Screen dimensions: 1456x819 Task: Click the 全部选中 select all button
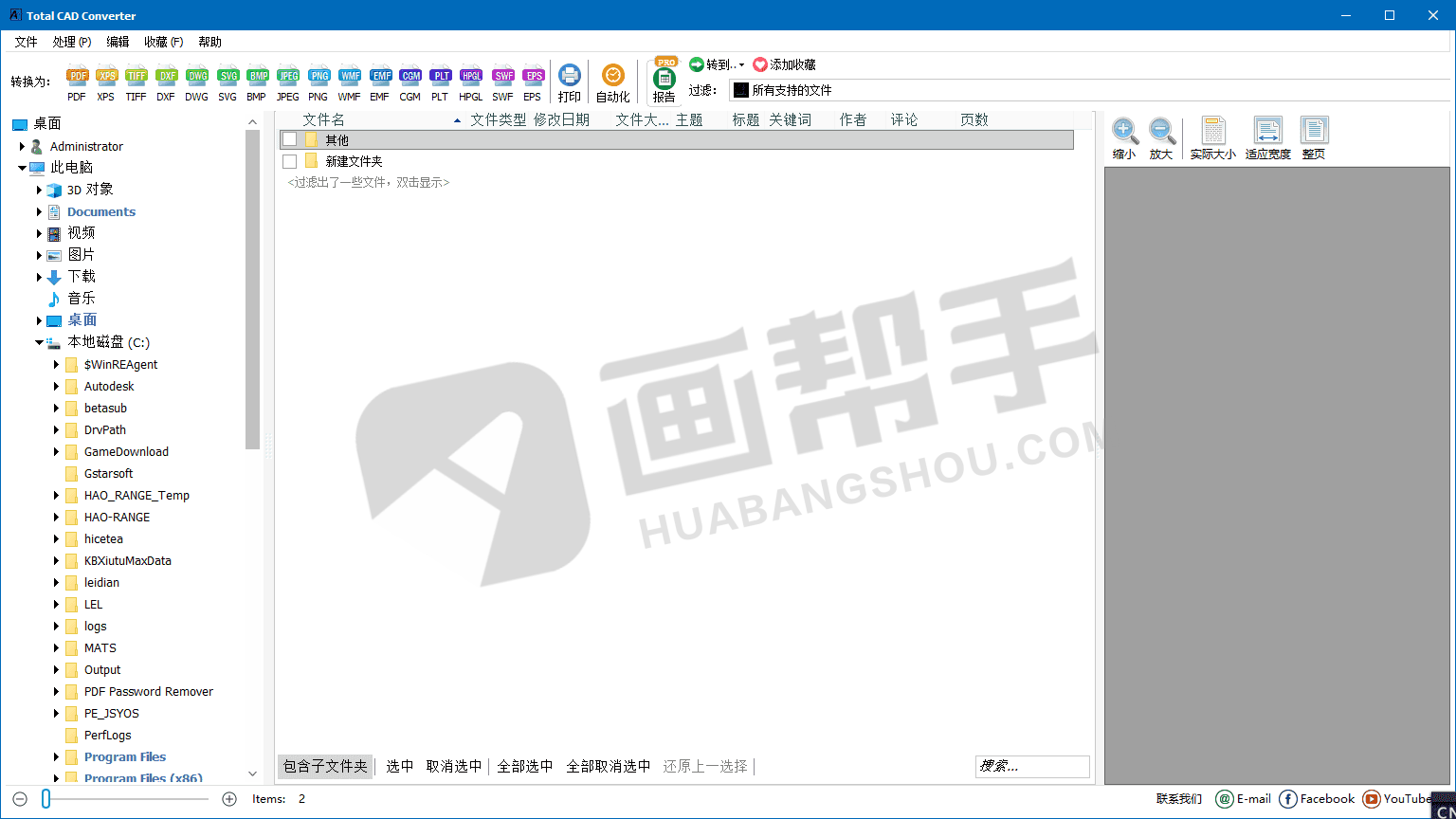tap(525, 766)
